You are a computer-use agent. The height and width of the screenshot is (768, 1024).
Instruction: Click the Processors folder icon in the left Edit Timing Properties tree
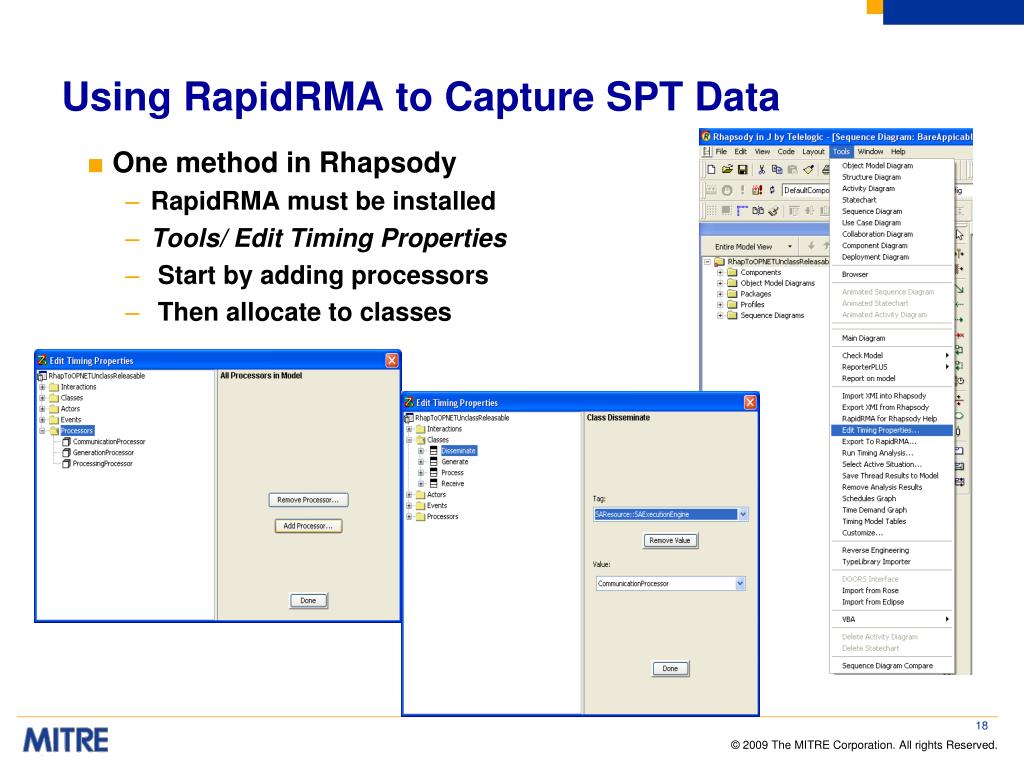(54, 431)
